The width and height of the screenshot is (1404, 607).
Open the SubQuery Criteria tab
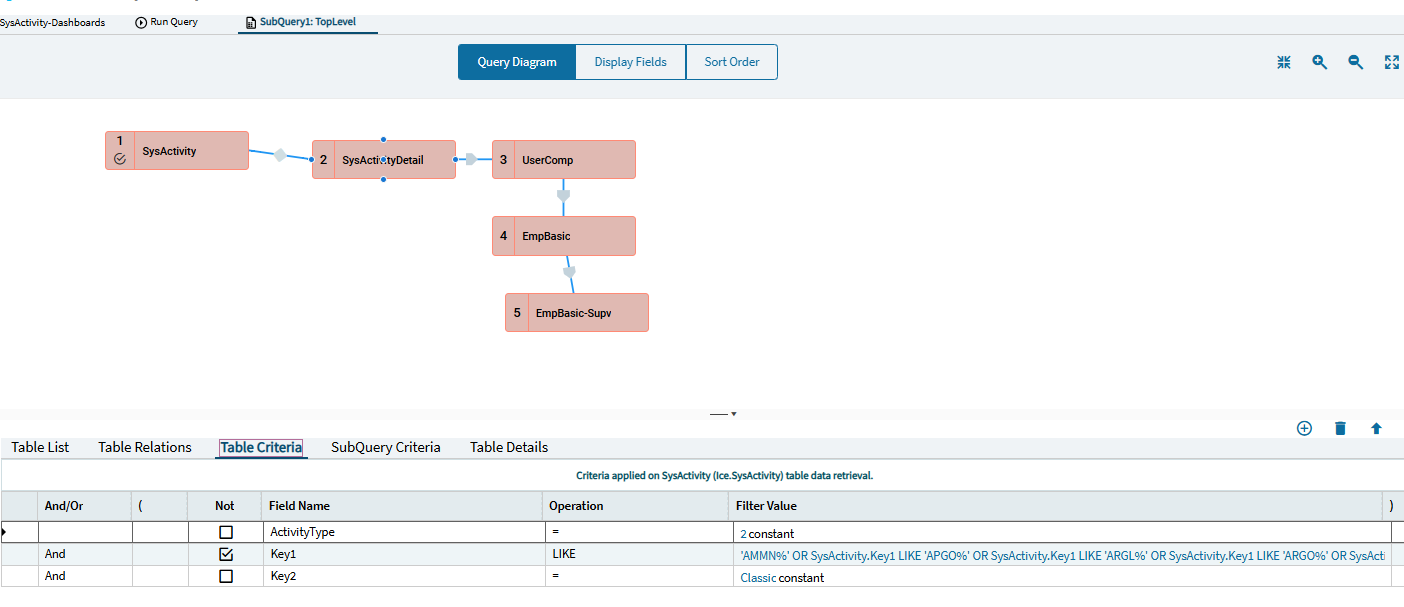[x=386, y=447]
